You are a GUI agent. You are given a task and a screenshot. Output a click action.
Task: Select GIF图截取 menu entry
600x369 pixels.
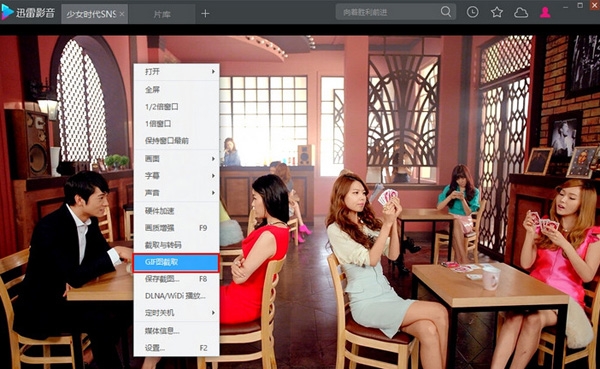176,263
